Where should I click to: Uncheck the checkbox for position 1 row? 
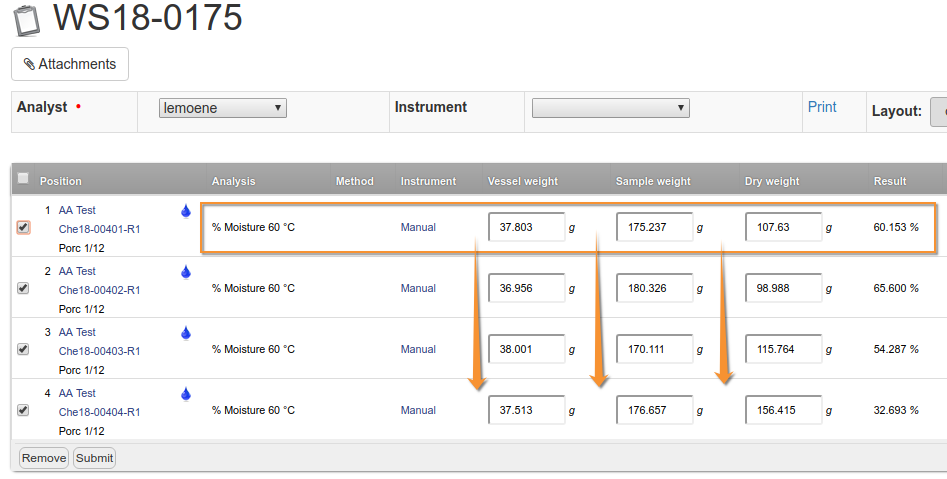click(23, 227)
